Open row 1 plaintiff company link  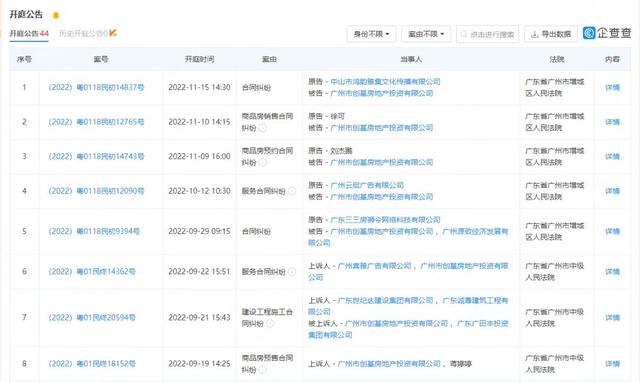[385, 82]
